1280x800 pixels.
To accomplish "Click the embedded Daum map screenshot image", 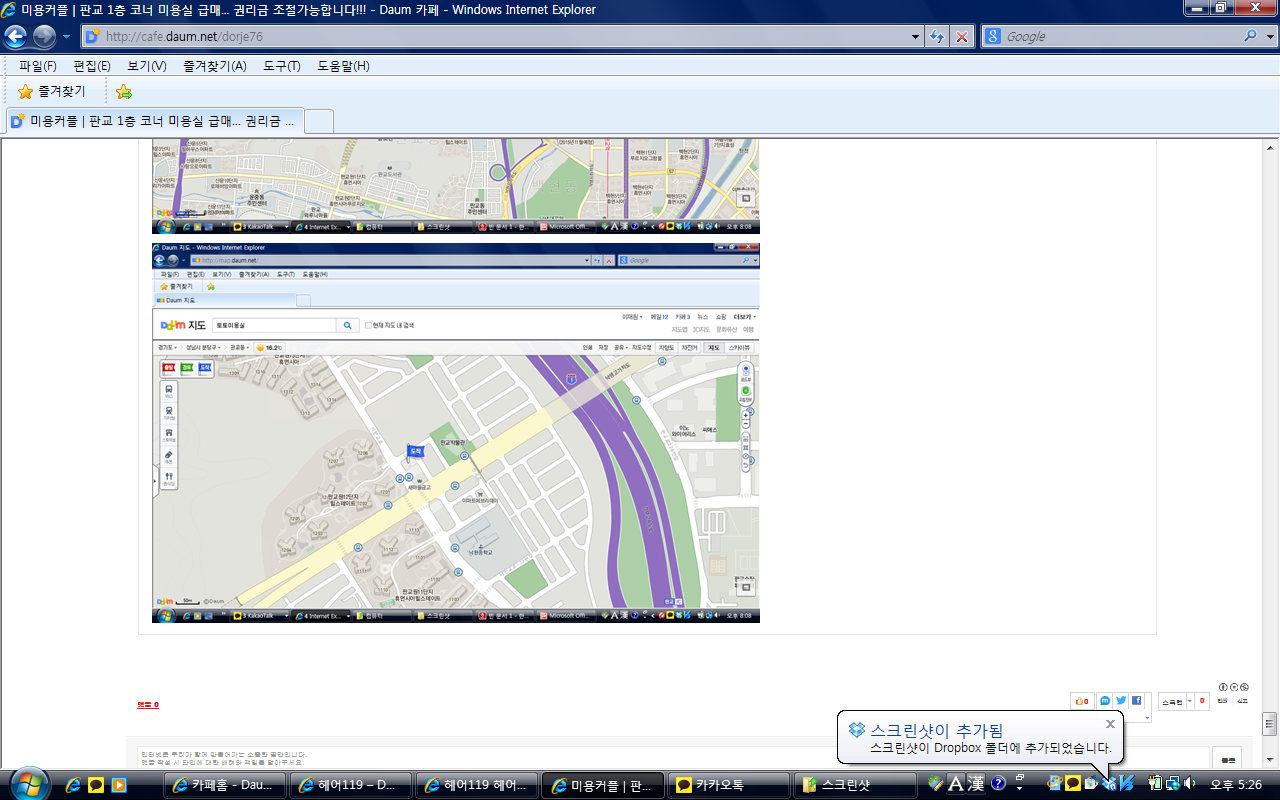I will pyautogui.click(x=456, y=432).
